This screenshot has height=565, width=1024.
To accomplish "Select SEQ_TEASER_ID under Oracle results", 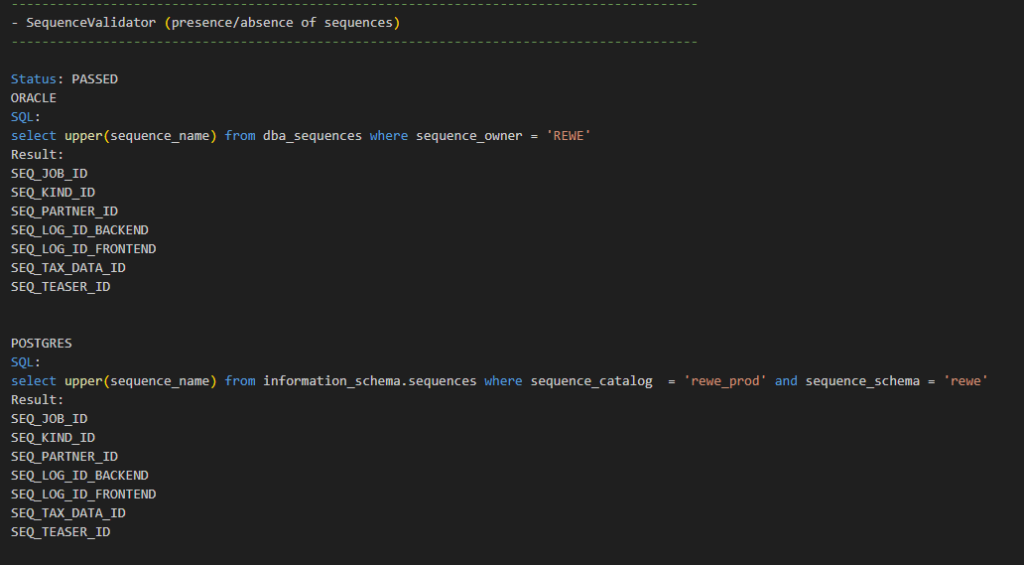I will 60,287.
